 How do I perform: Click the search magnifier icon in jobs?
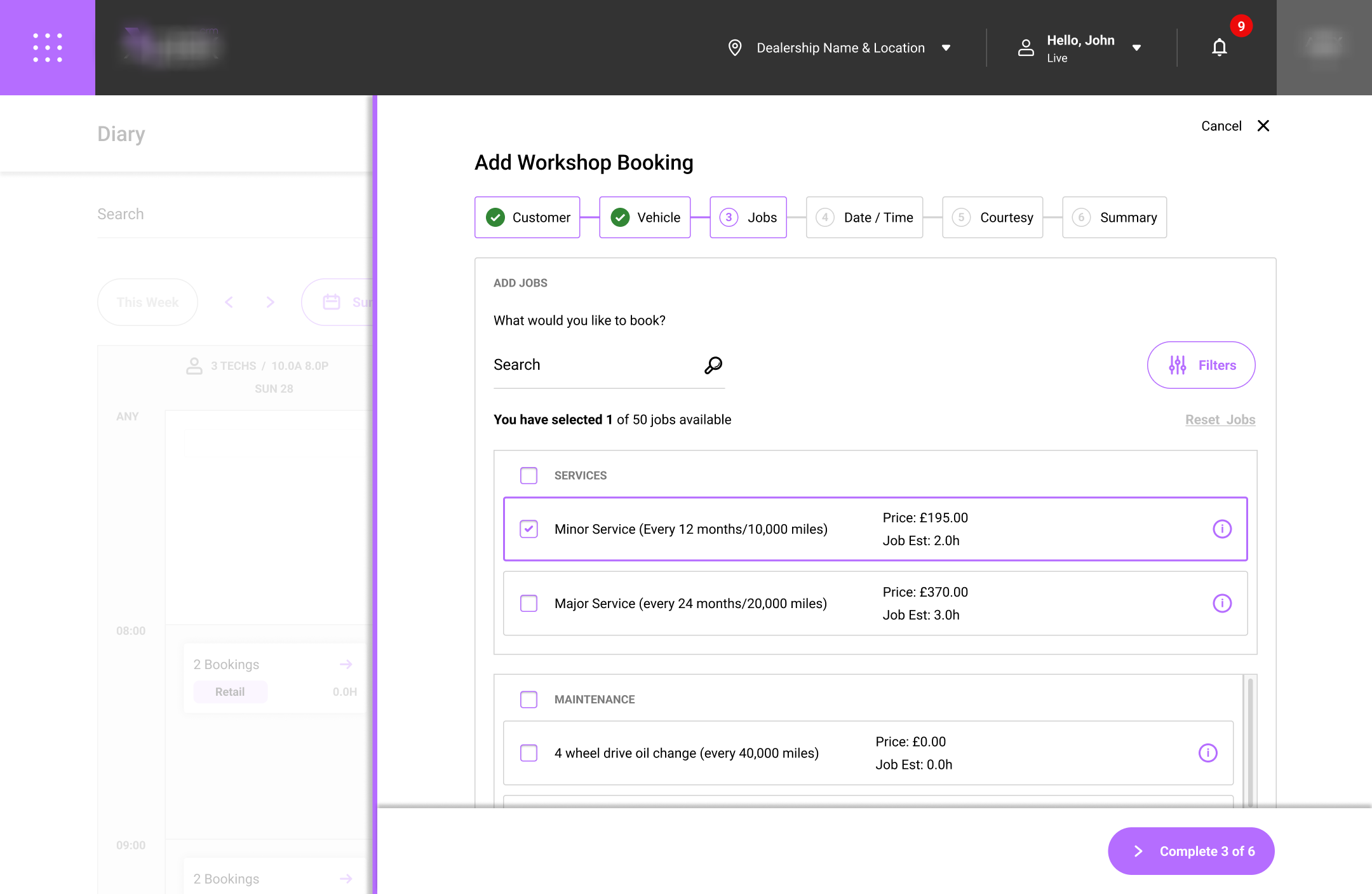pos(713,365)
